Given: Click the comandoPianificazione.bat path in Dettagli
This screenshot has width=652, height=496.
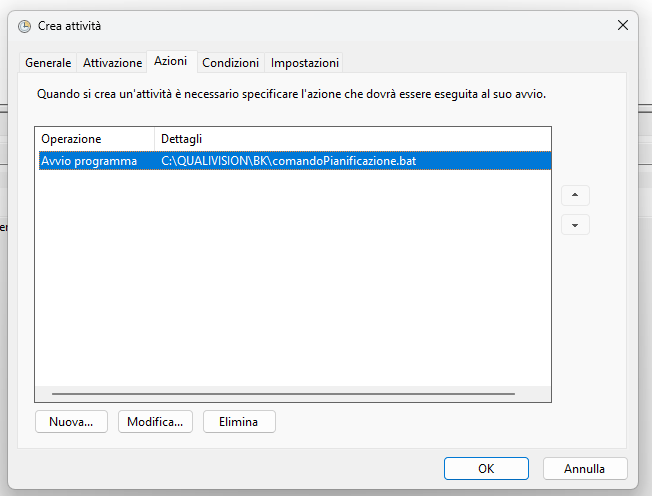Looking at the screenshot, I should click(x=288, y=161).
